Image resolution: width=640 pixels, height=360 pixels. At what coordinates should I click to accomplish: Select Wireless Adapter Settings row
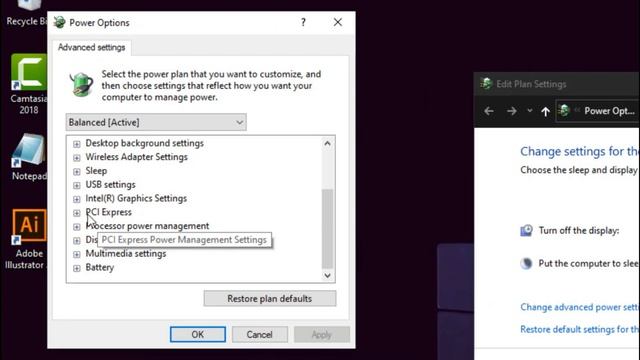tap(136, 157)
